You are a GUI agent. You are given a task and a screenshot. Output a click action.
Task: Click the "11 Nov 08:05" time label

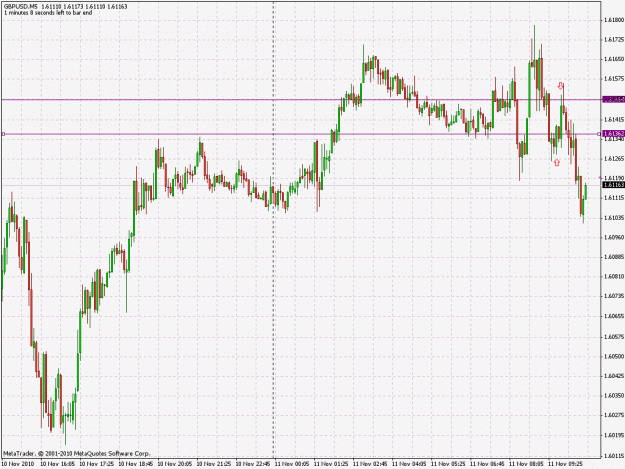pos(526,464)
